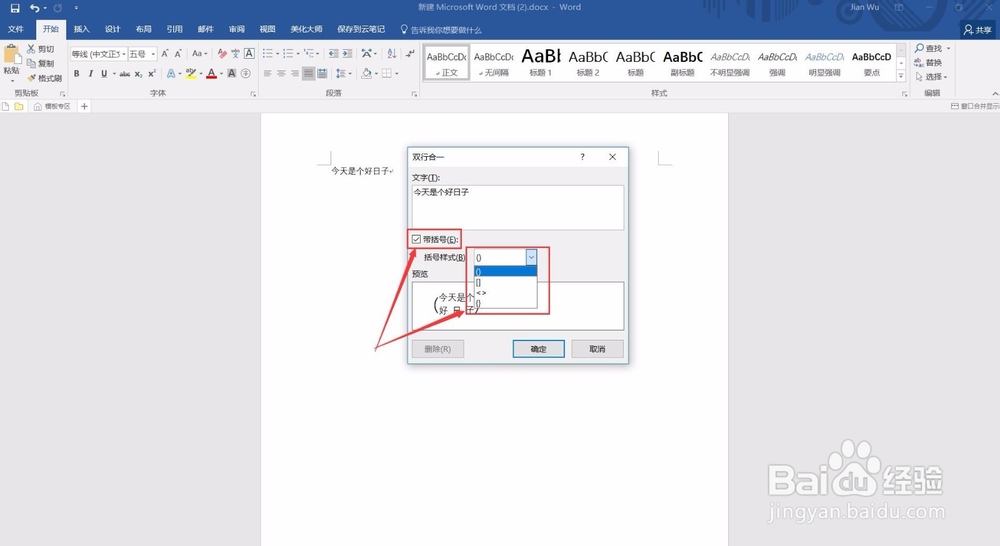Apply Bold formatting with the B icon
This screenshot has width=1000, height=546.
77,73
